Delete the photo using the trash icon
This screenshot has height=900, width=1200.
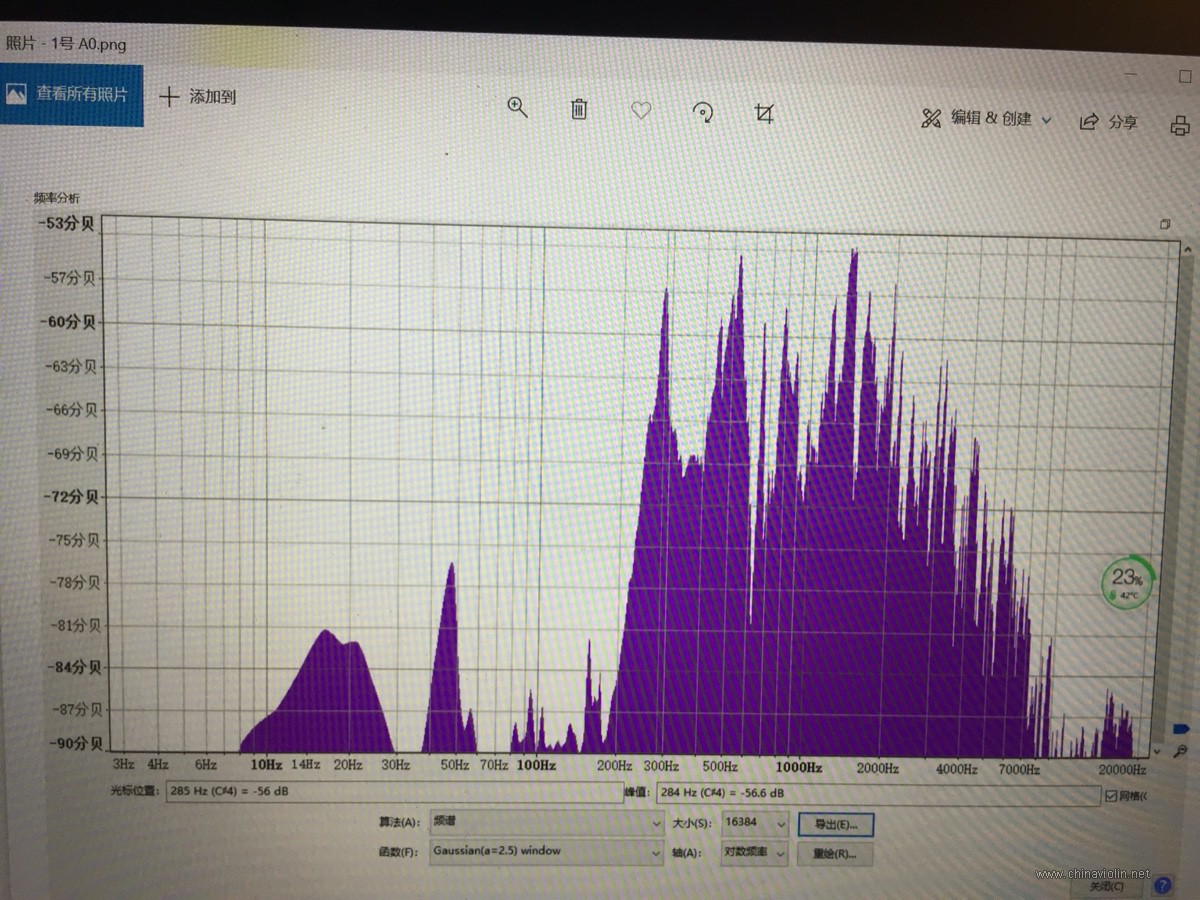[x=579, y=109]
